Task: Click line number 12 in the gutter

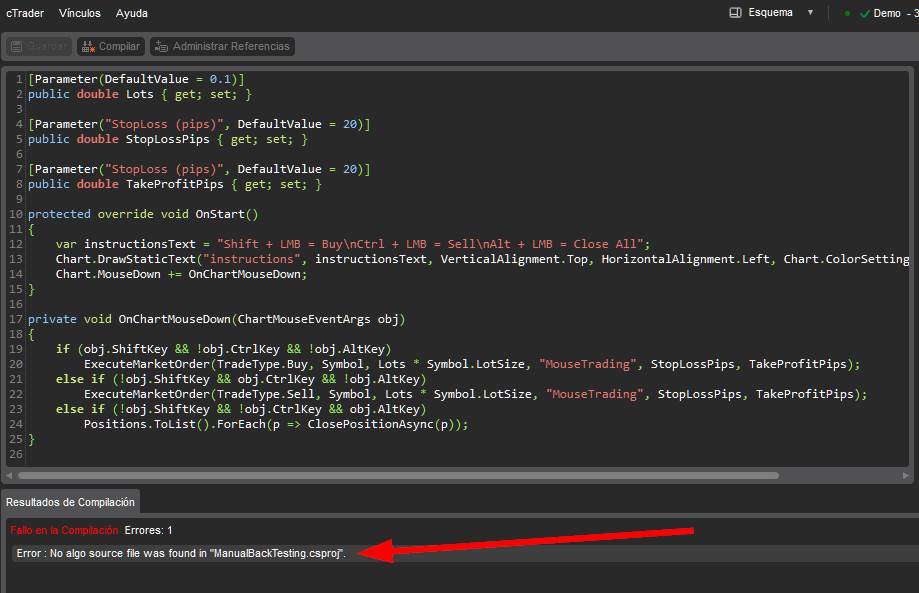Action: tap(16, 244)
